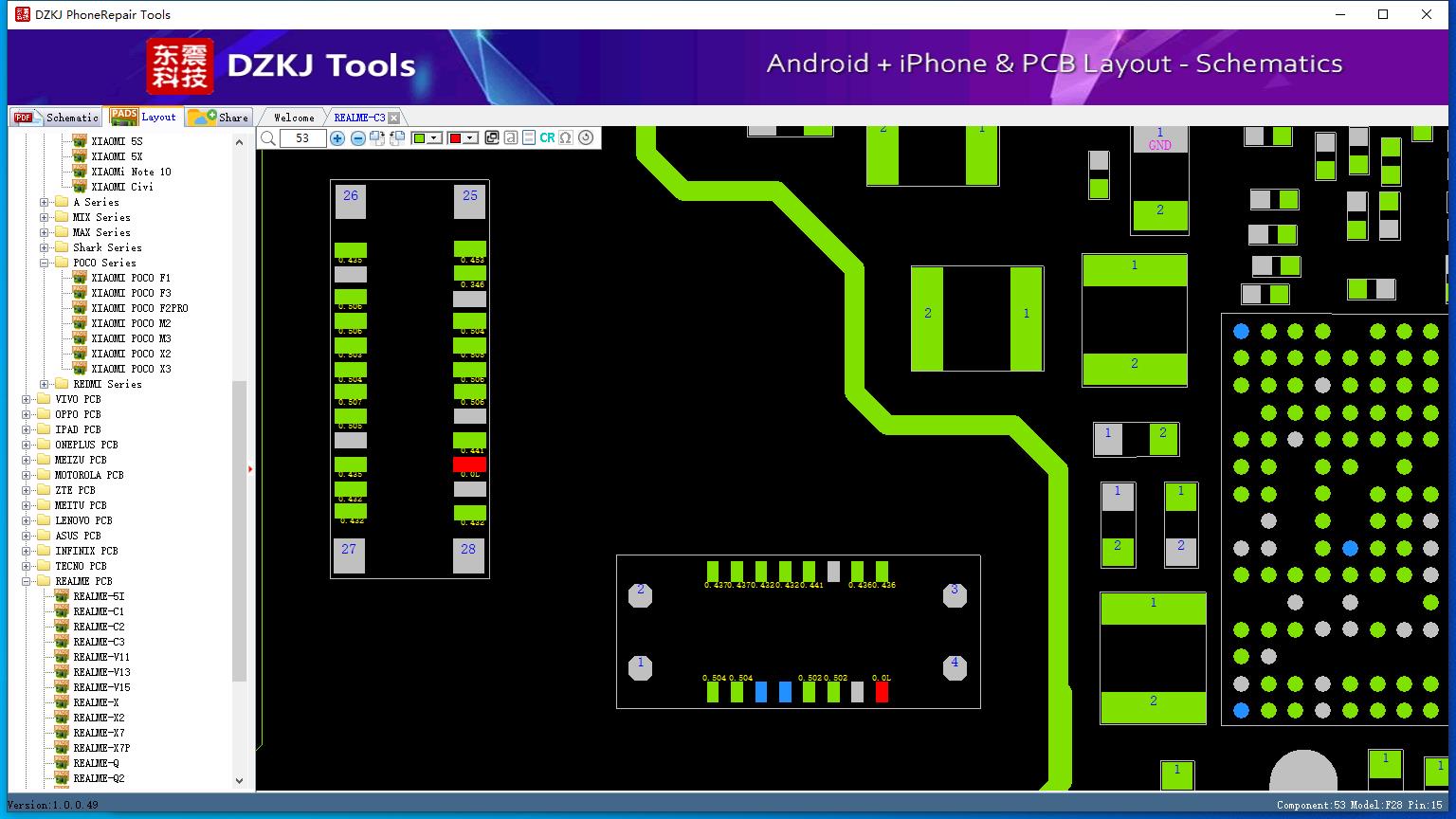The height and width of the screenshot is (819, 1456).
Task: Open XIAOMI Note 10 layout
Action: click(x=131, y=172)
